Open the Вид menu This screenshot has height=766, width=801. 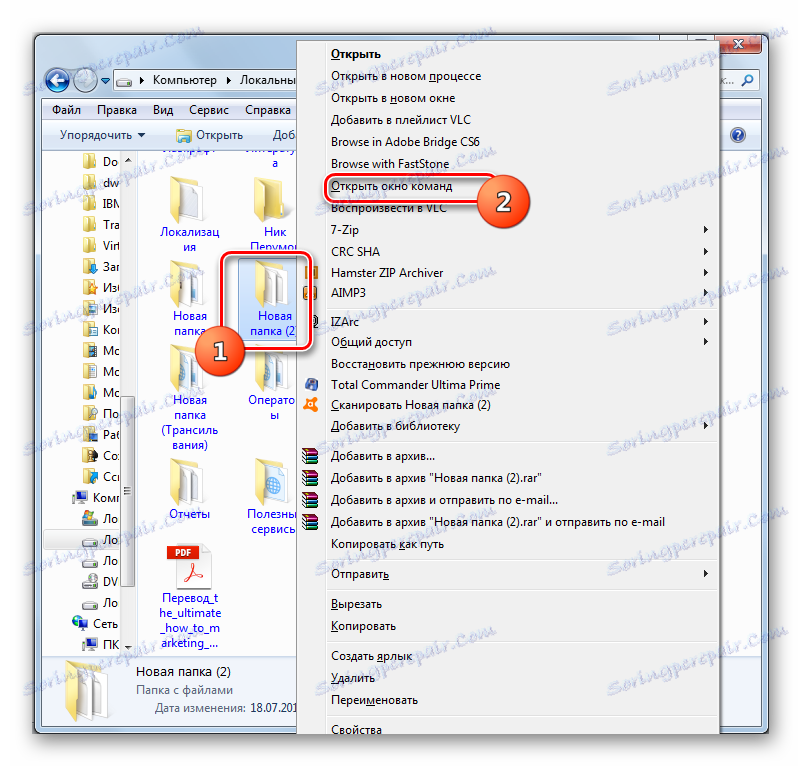click(163, 110)
